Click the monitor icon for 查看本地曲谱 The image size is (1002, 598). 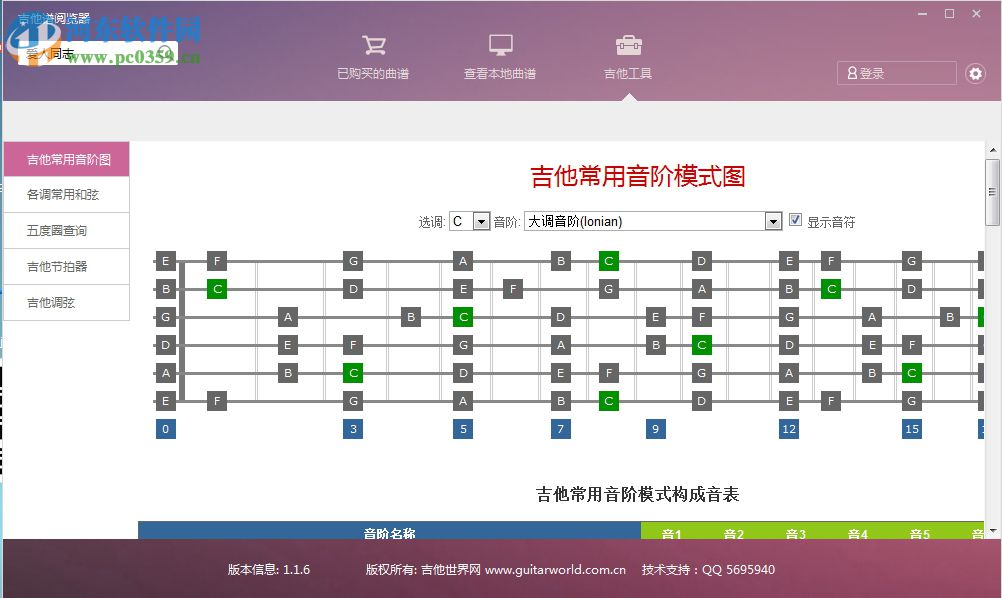pos(500,45)
